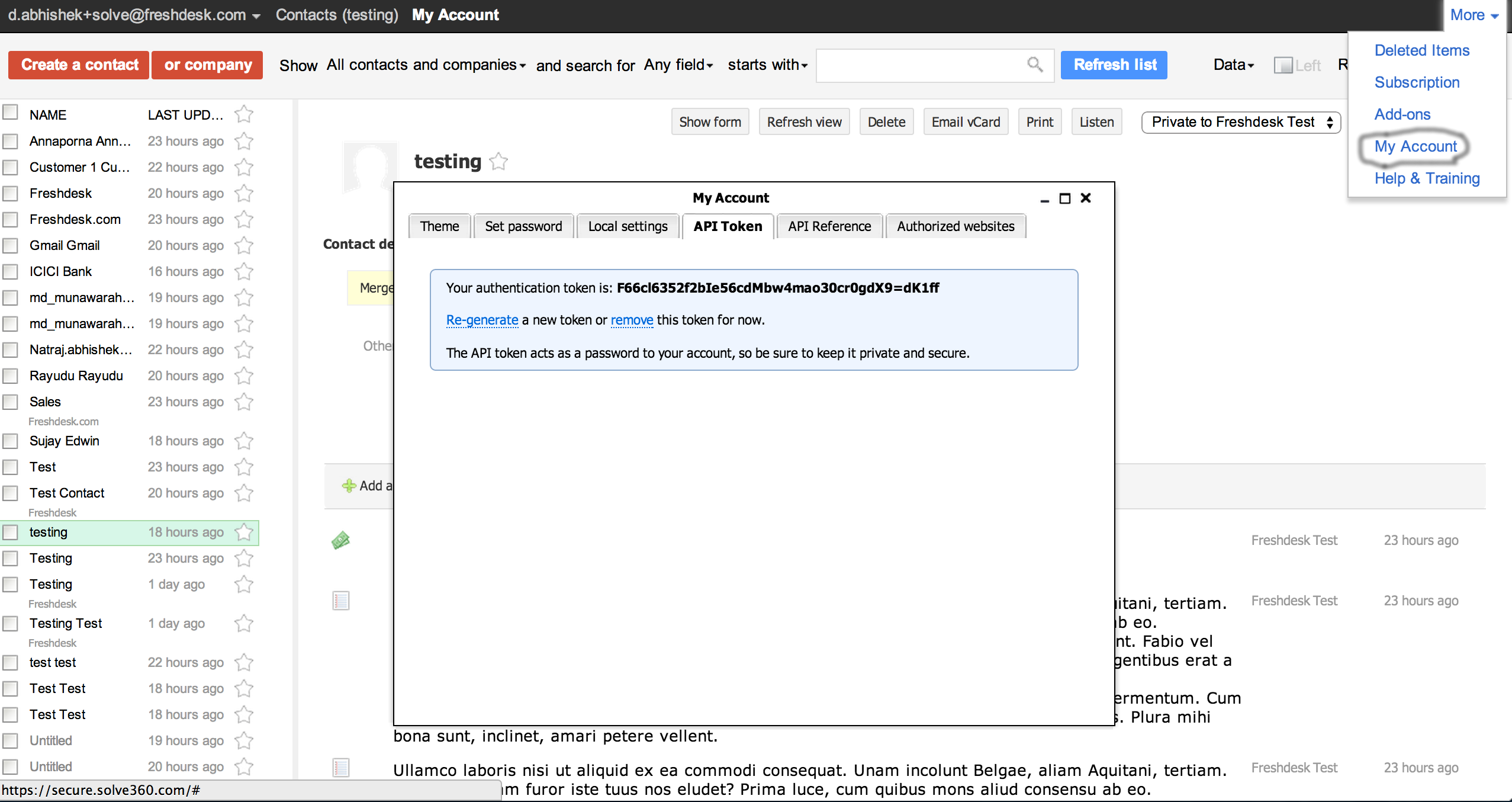This screenshot has width=1512, height=802.
Task: Click the or company button
Action: click(x=207, y=65)
